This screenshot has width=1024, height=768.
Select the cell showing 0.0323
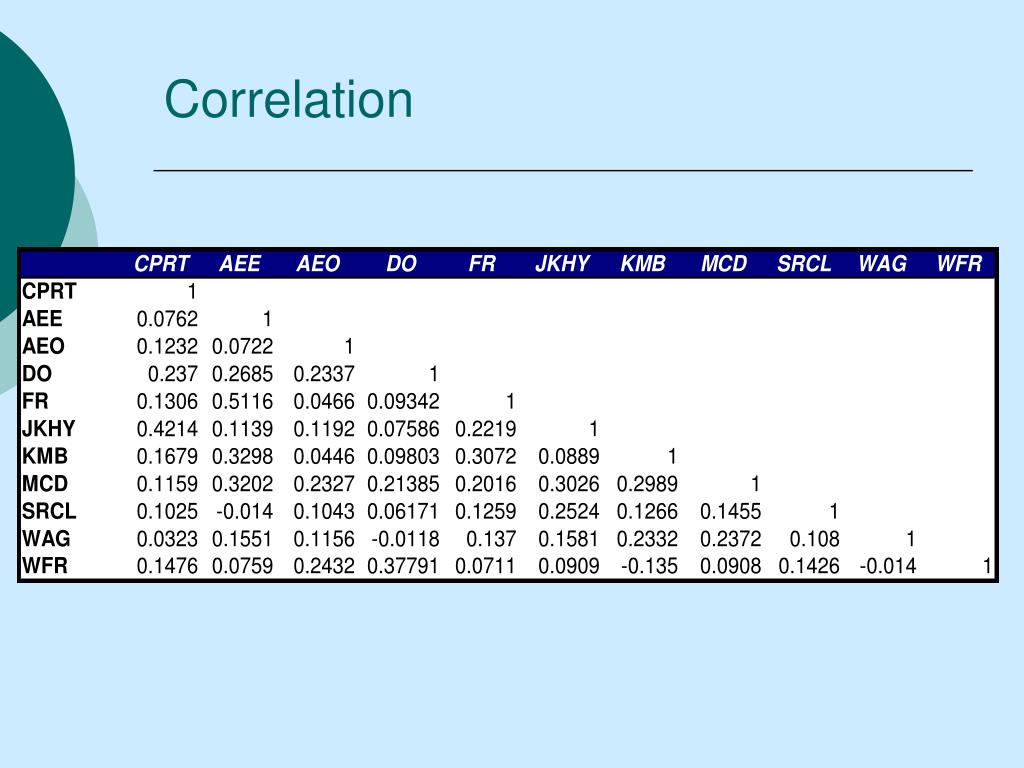click(167, 538)
